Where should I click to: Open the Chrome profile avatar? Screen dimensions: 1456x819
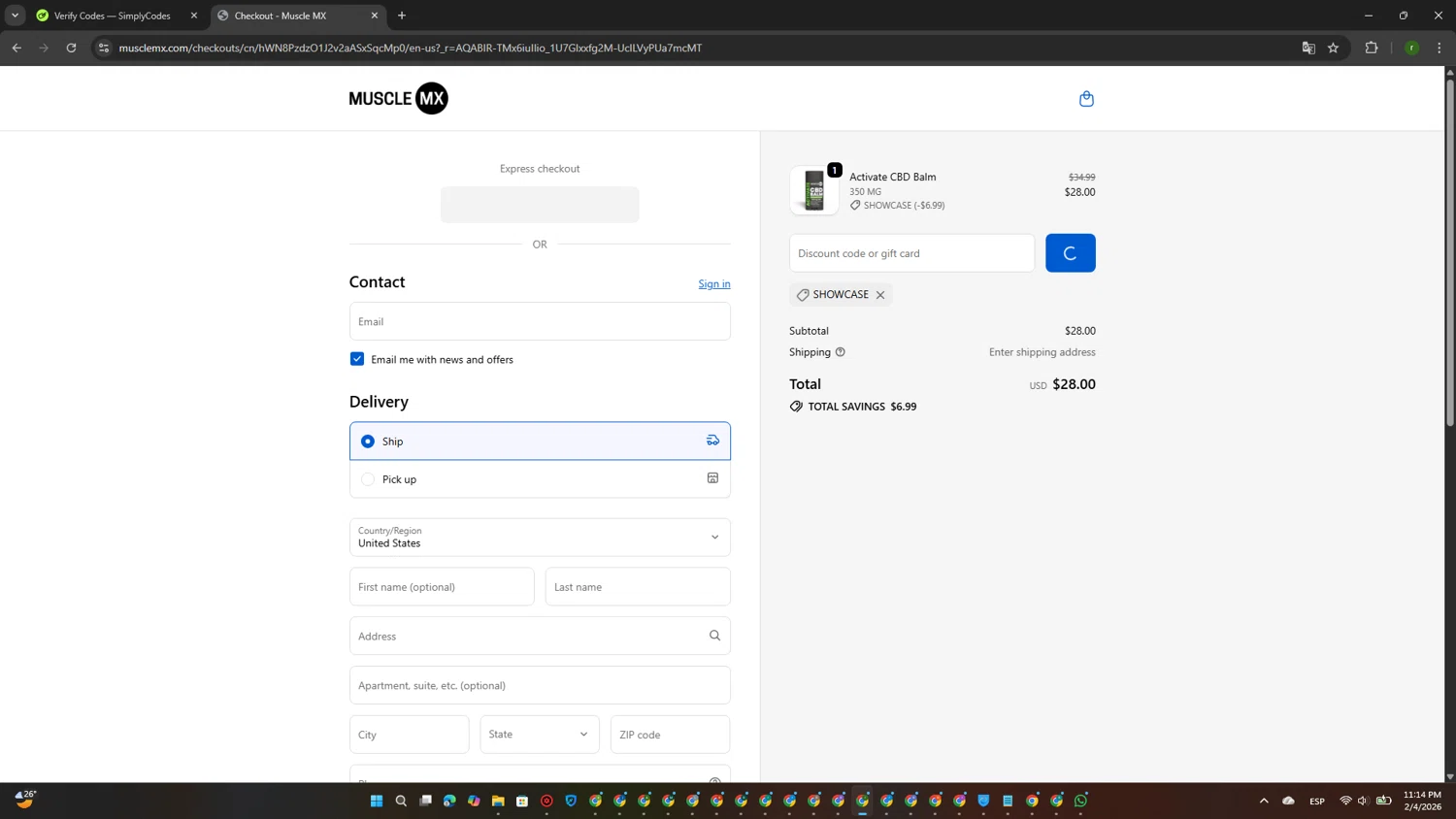click(x=1412, y=48)
